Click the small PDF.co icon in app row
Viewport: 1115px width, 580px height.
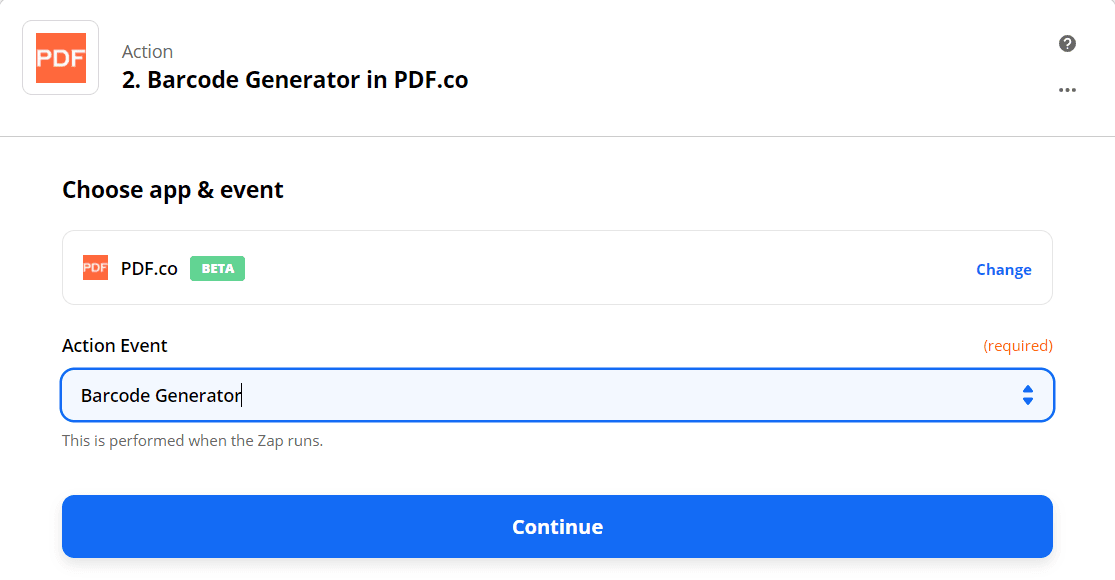click(95, 268)
